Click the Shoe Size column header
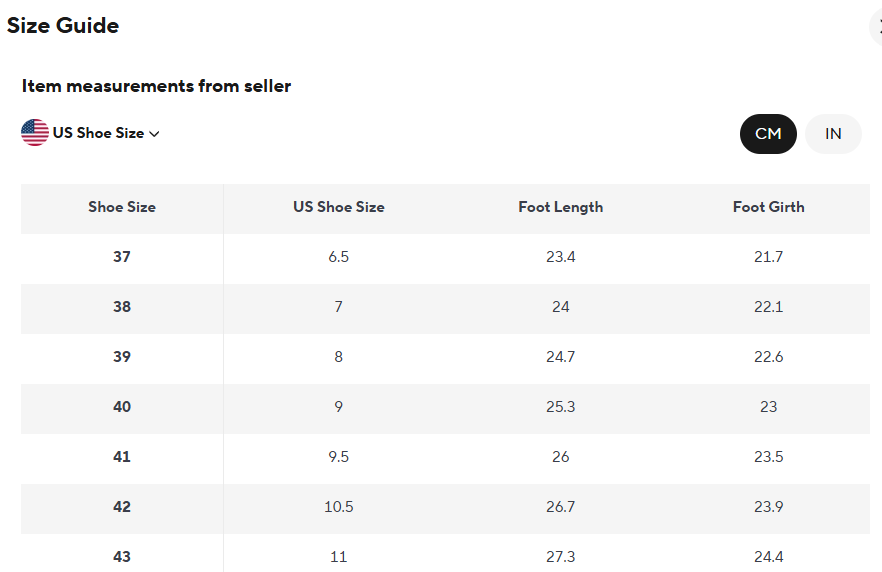 (122, 207)
